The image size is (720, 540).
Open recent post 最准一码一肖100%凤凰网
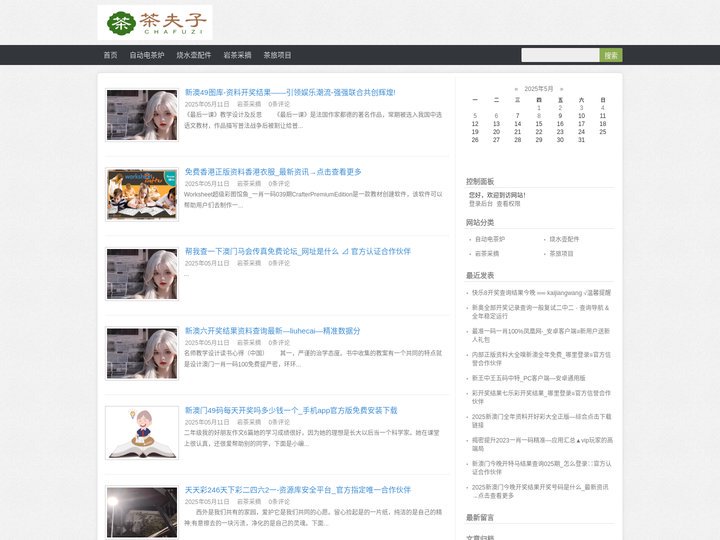(x=541, y=335)
